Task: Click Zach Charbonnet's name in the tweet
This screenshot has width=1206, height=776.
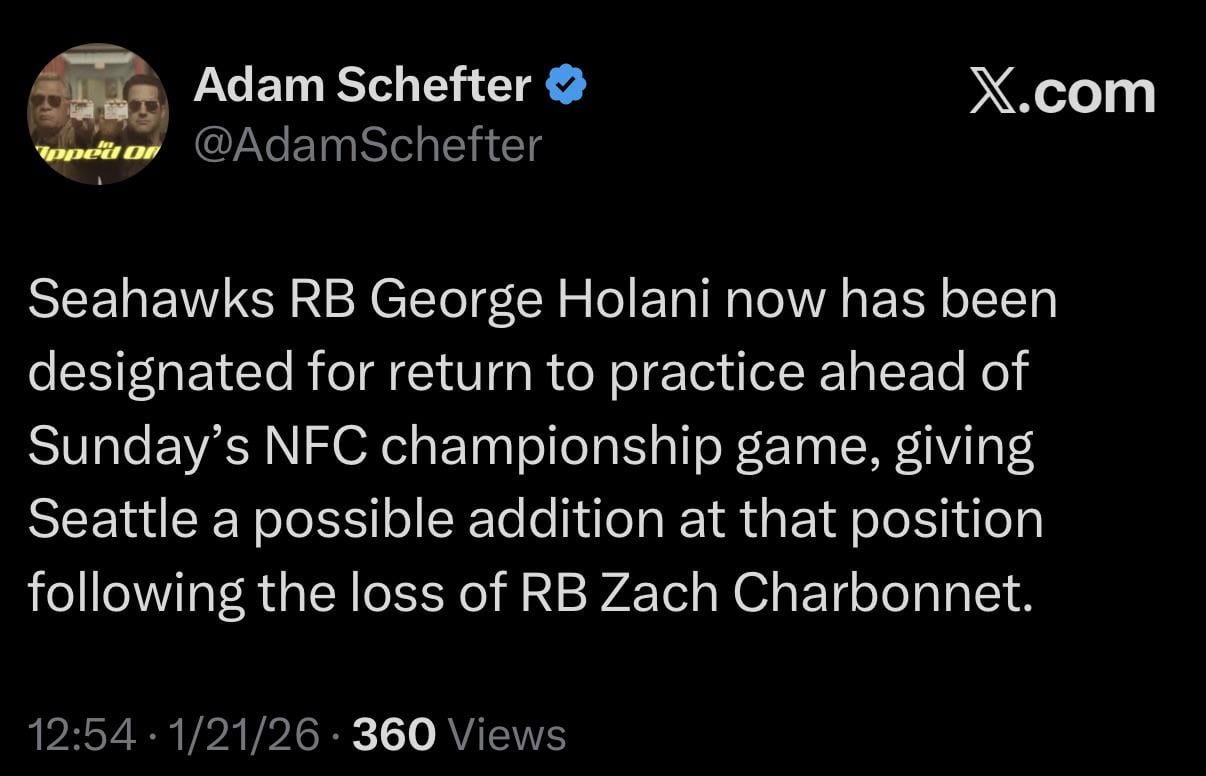Action: click(x=817, y=592)
